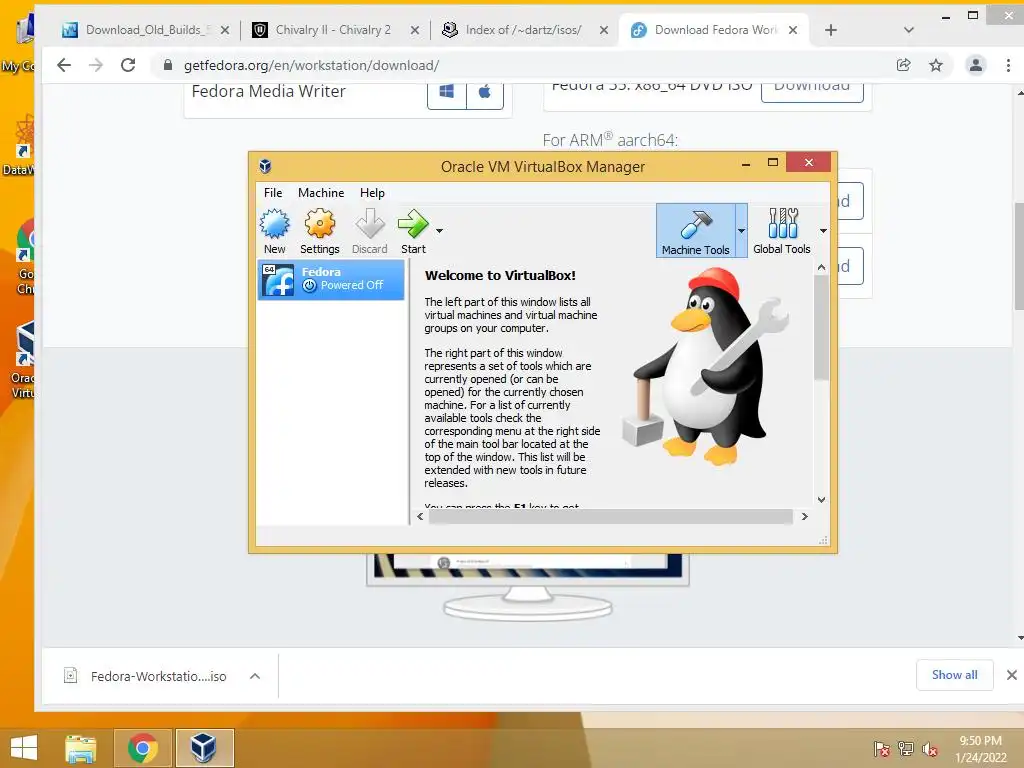Screen dimensions: 1024x768
Task: Select the Machine Tools button
Action: pos(696,231)
